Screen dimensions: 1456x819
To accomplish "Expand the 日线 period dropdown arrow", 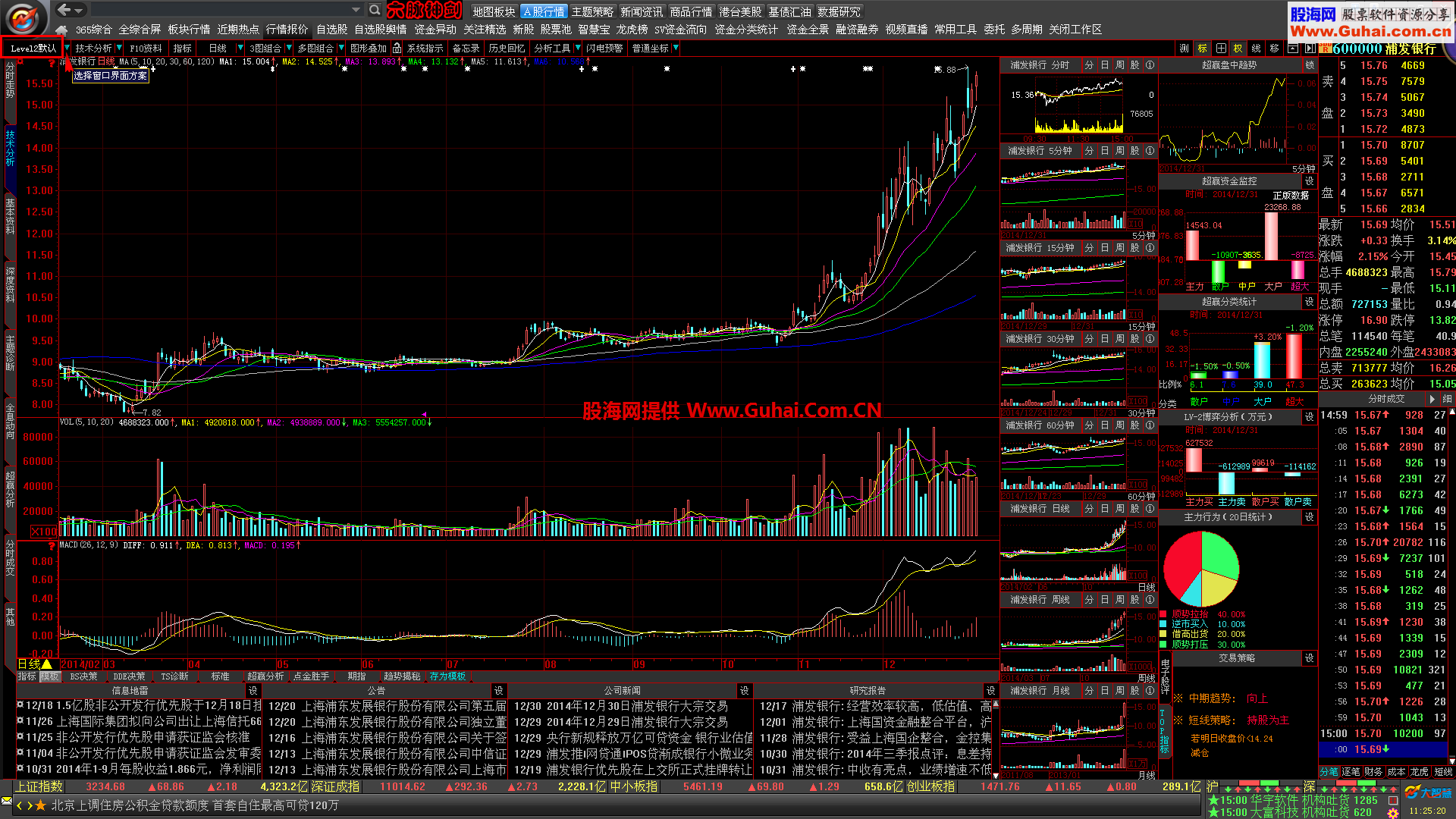I will (x=240, y=48).
